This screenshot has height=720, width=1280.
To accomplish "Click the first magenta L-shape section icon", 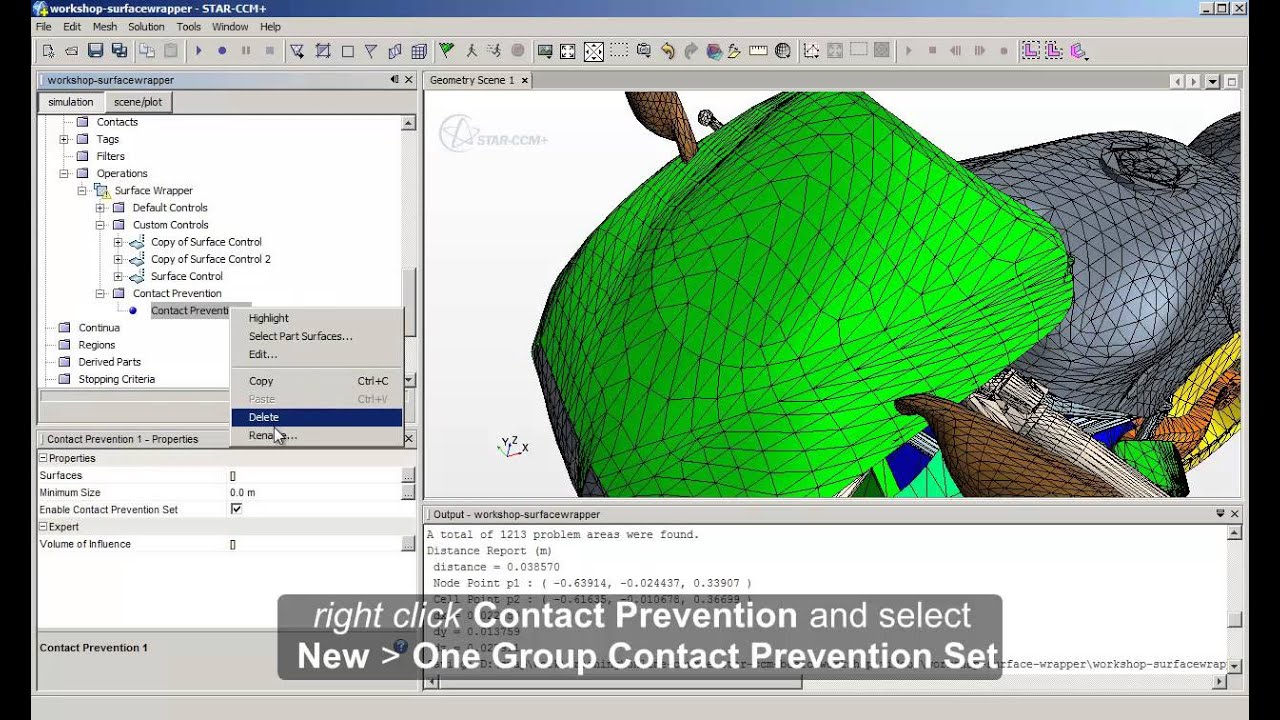I will [1030, 51].
